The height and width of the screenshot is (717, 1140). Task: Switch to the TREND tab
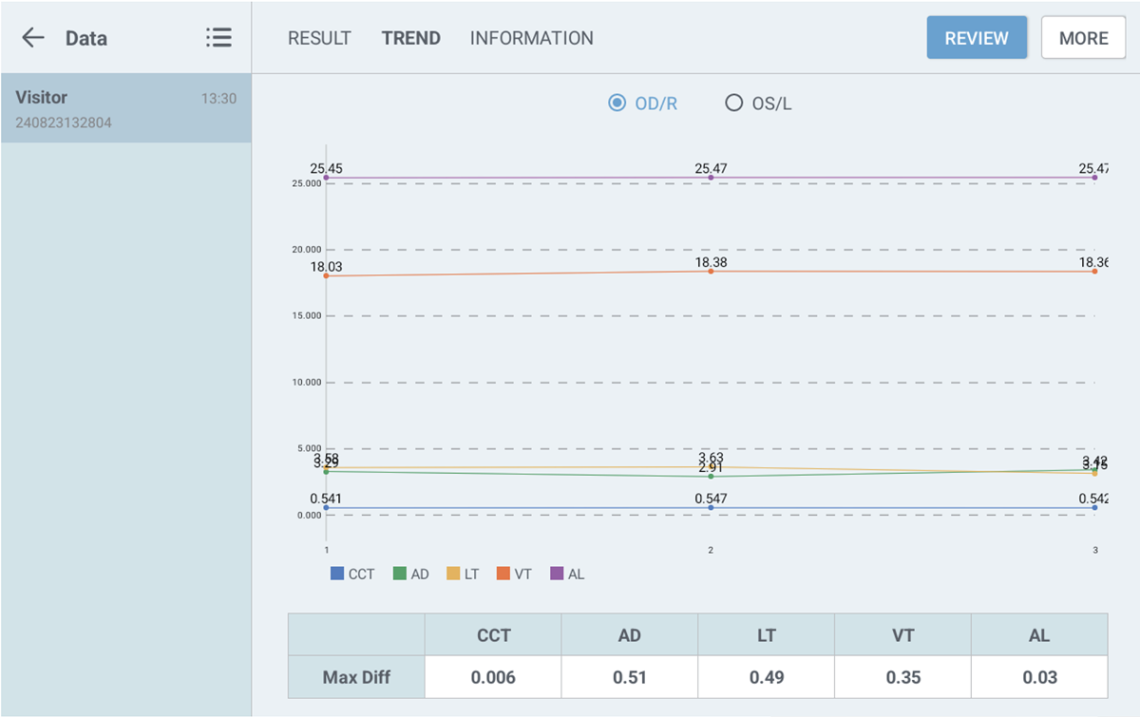point(411,38)
